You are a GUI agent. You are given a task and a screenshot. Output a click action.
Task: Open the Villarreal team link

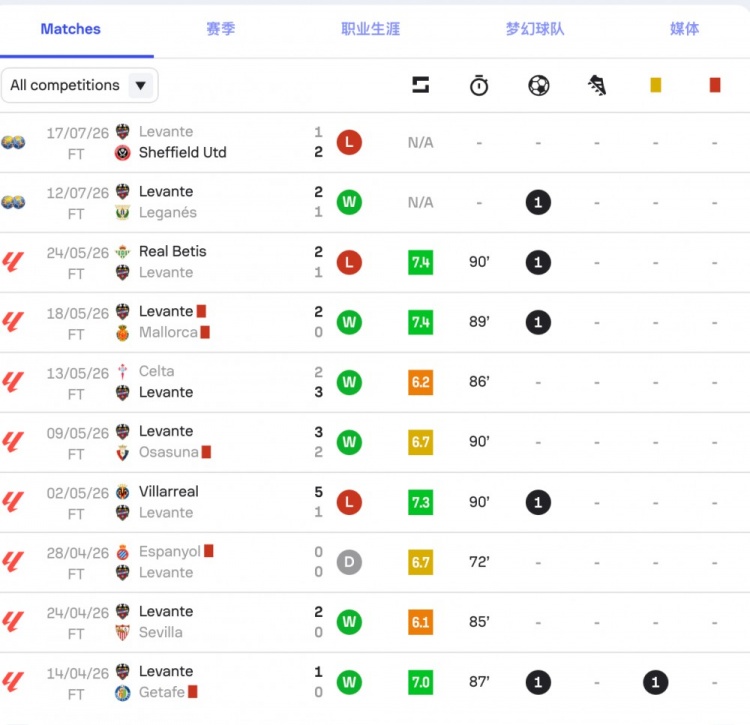[x=168, y=492]
